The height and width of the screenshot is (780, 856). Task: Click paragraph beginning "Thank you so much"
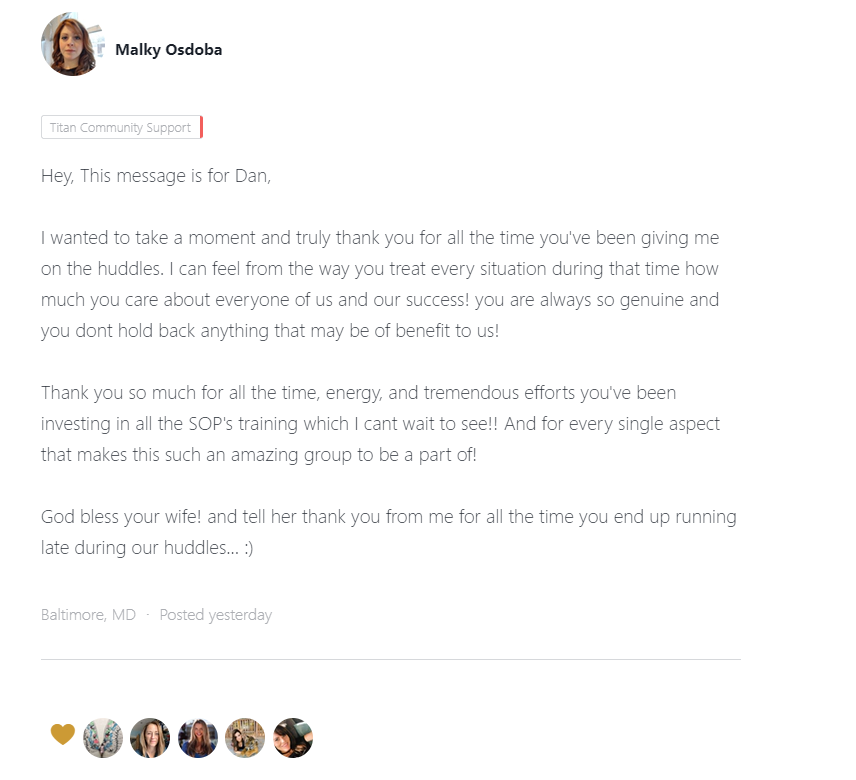click(x=380, y=423)
